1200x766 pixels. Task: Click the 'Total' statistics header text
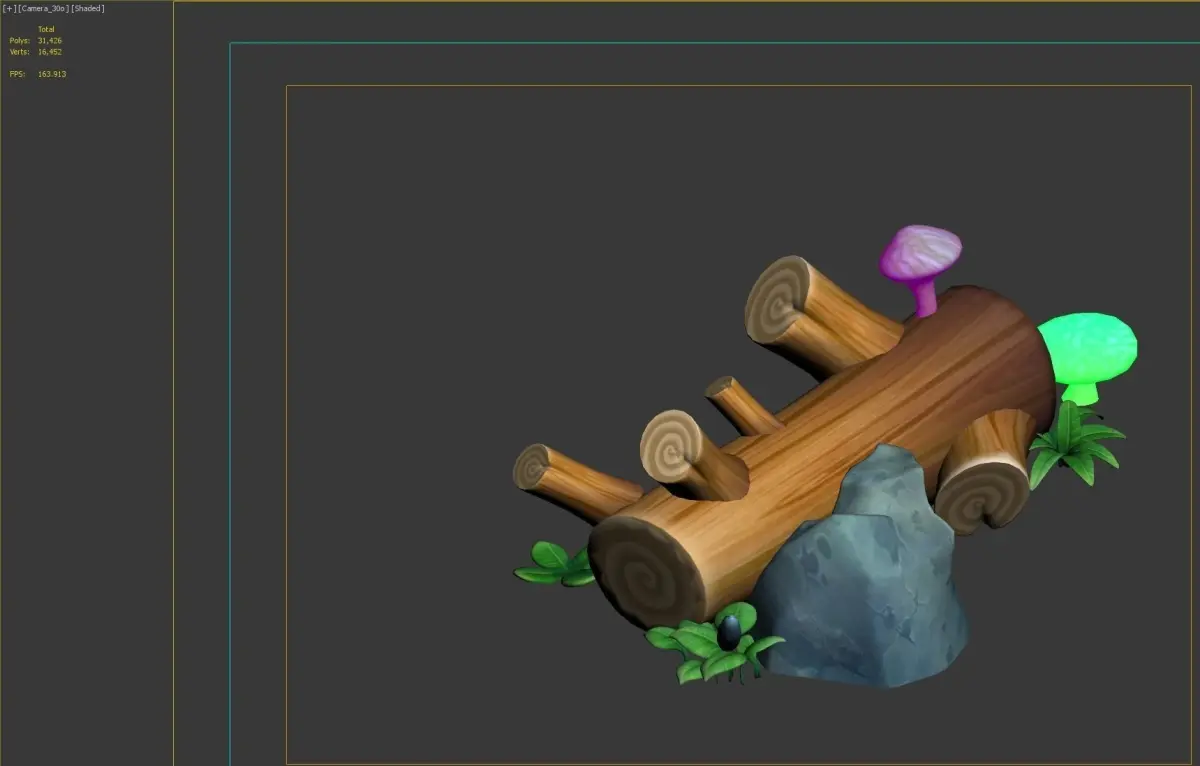click(46, 29)
